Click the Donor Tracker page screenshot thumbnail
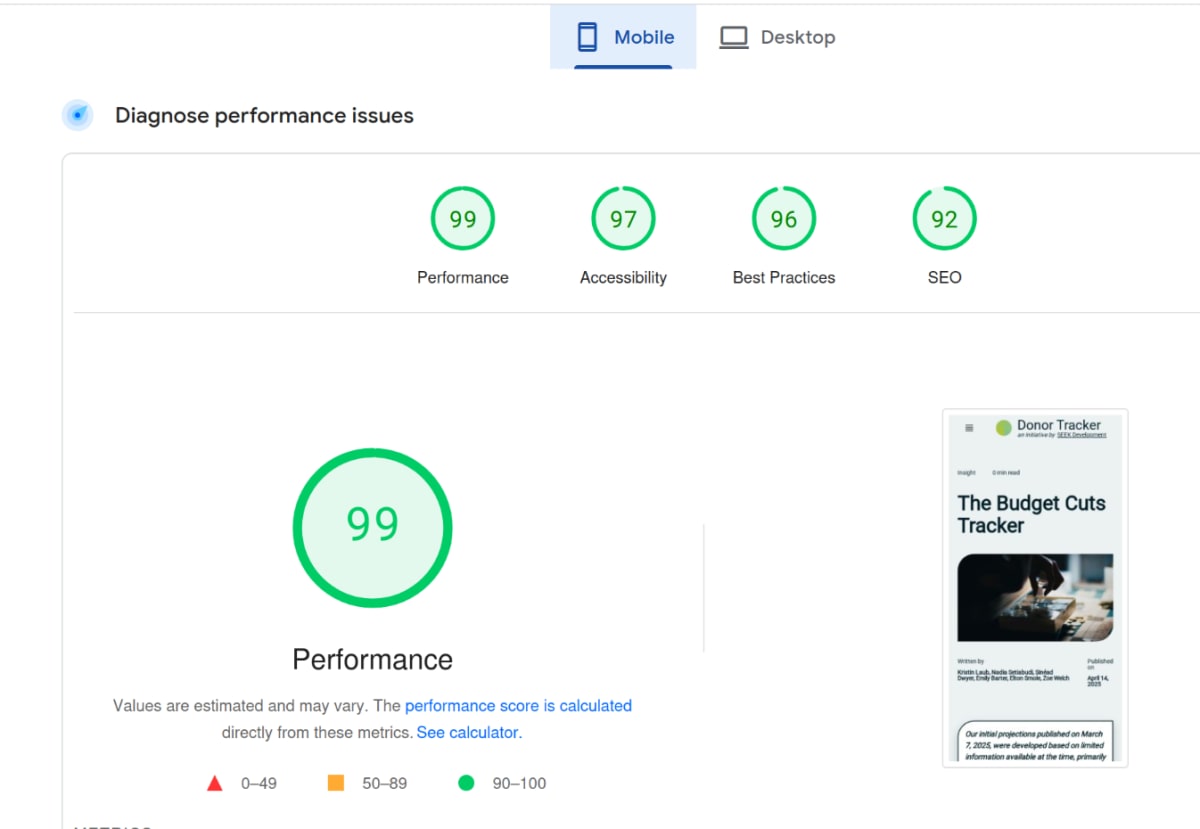The width and height of the screenshot is (1200, 829). pyautogui.click(x=1035, y=588)
